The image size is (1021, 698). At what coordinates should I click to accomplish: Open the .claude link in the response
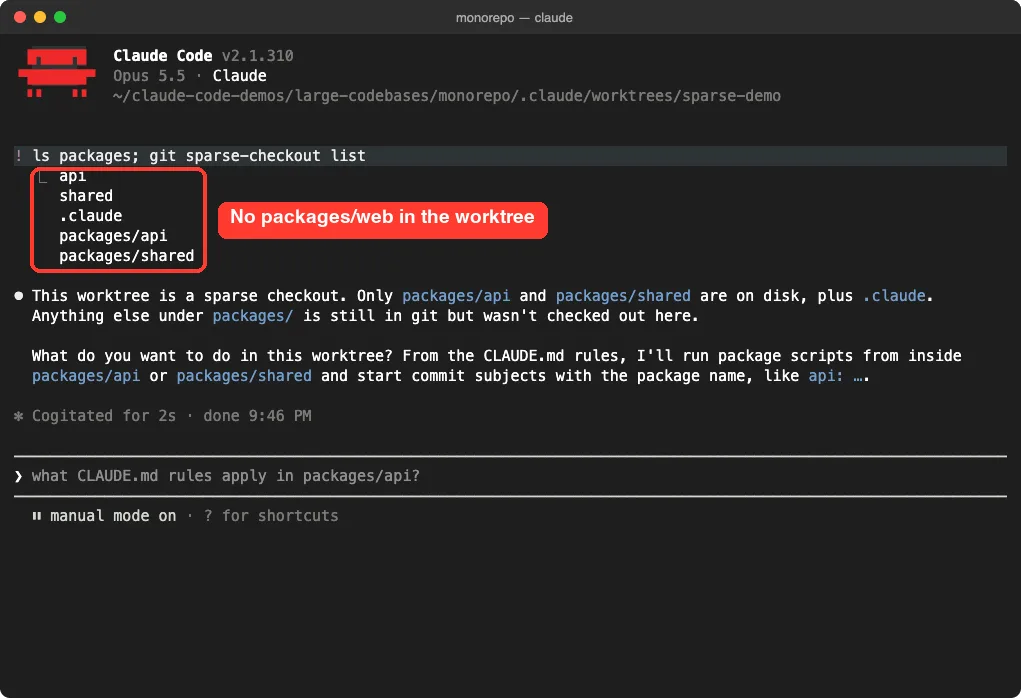click(x=894, y=296)
